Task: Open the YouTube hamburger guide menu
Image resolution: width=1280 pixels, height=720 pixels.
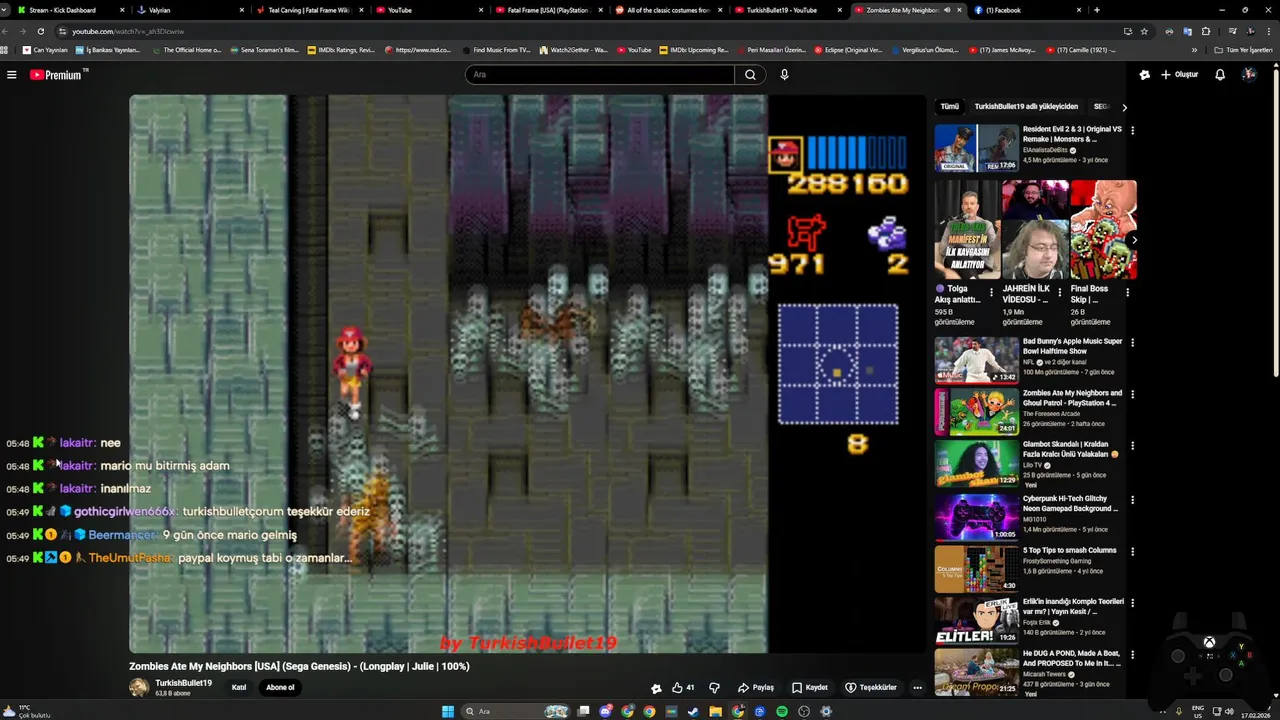Action: (x=11, y=75)
